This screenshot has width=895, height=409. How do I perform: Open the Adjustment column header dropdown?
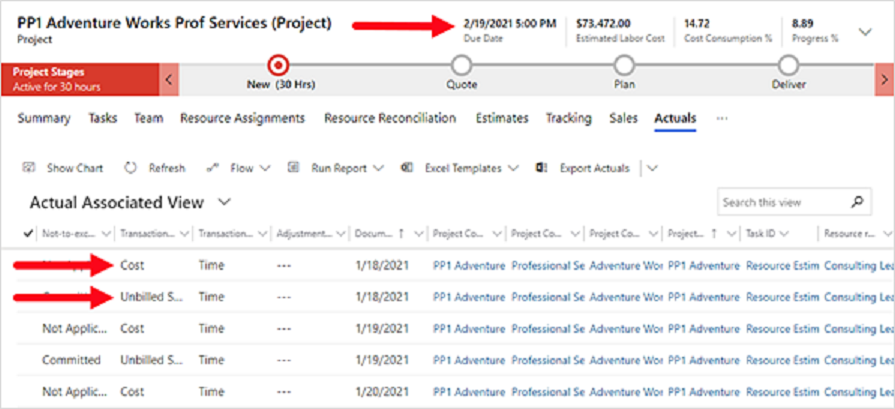[x=341, y=233]
